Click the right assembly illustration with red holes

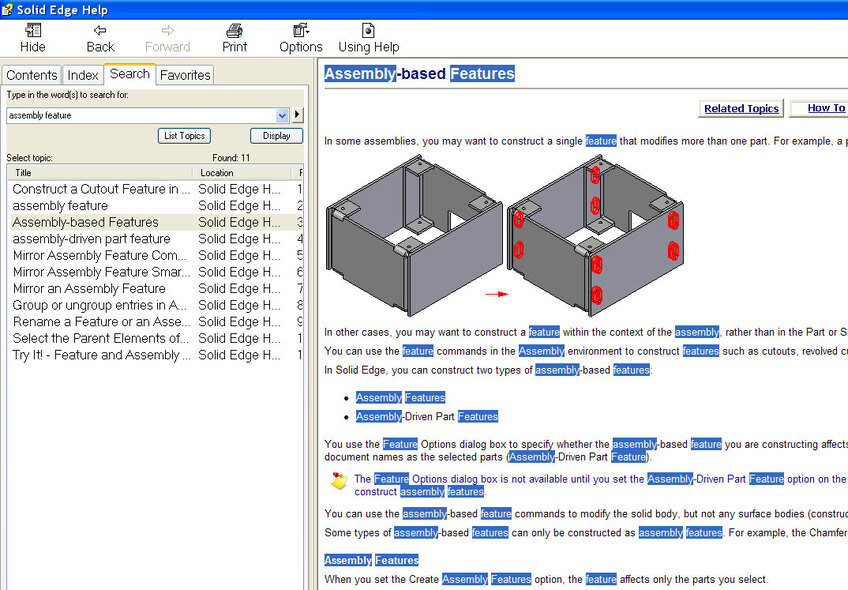pyautogui.click(x=595, y=235)
